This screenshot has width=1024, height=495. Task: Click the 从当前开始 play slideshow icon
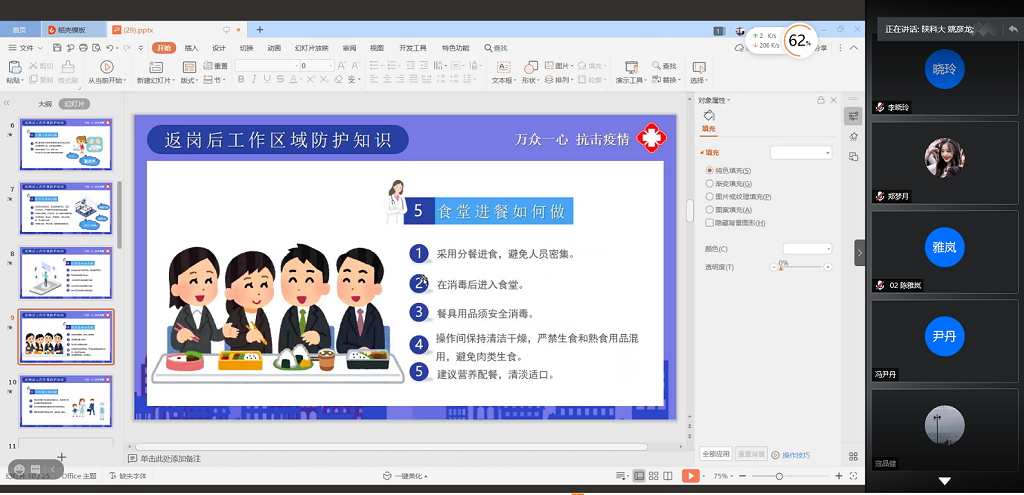click(105, 67)
